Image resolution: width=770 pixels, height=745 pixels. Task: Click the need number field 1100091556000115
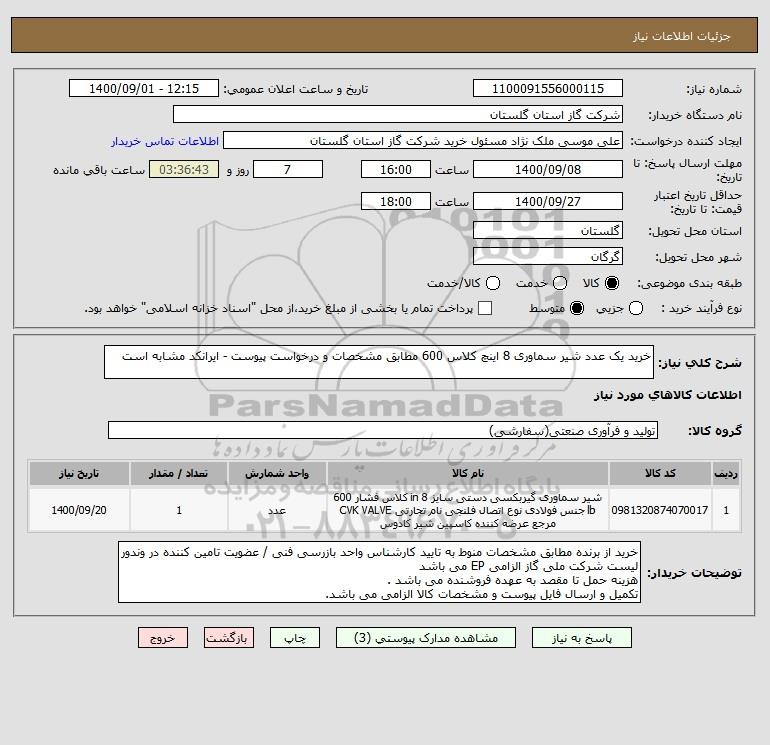548,88
